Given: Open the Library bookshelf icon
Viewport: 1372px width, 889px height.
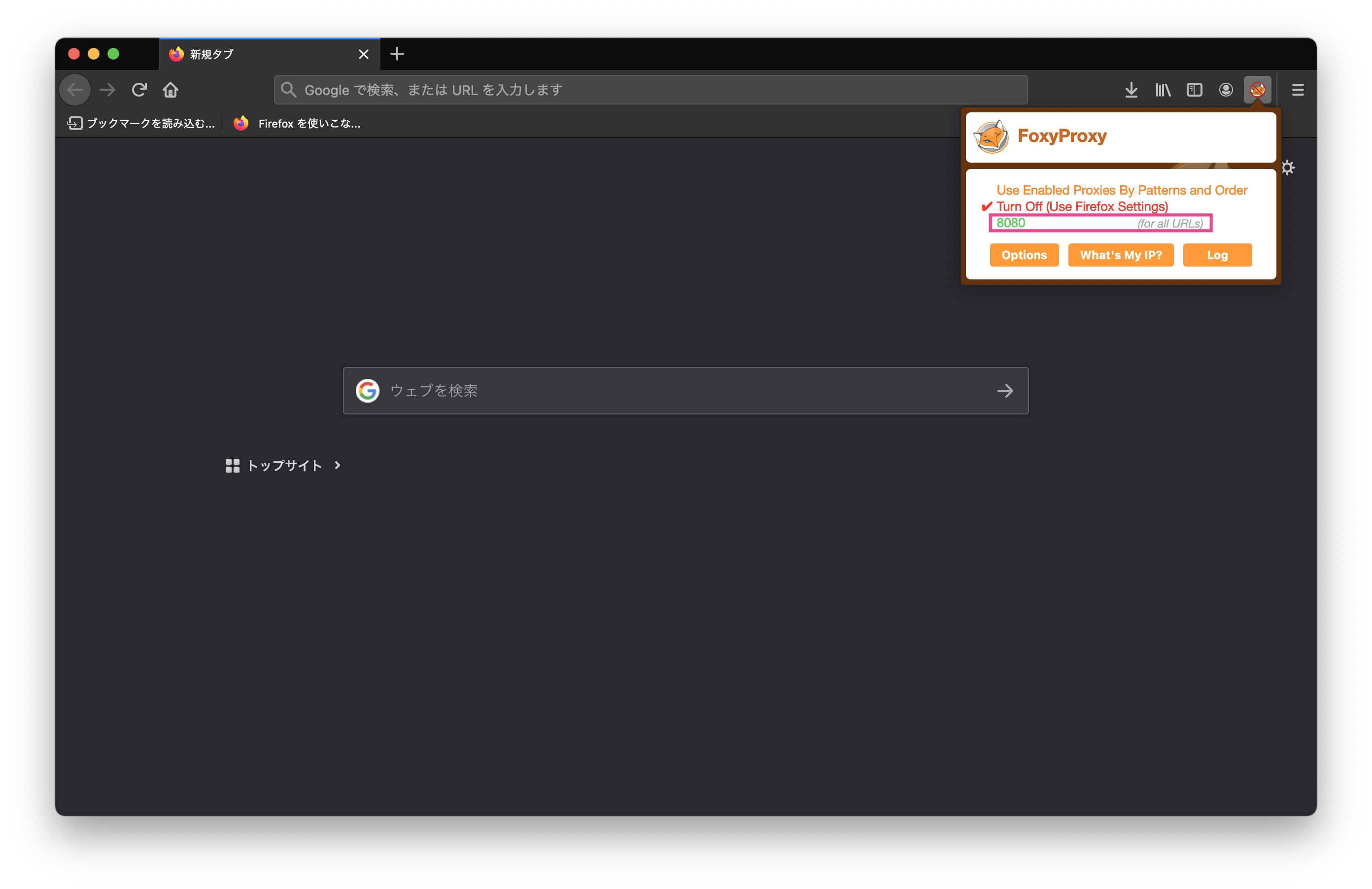Looking at the screenshot, I should tap(1163, 90).
